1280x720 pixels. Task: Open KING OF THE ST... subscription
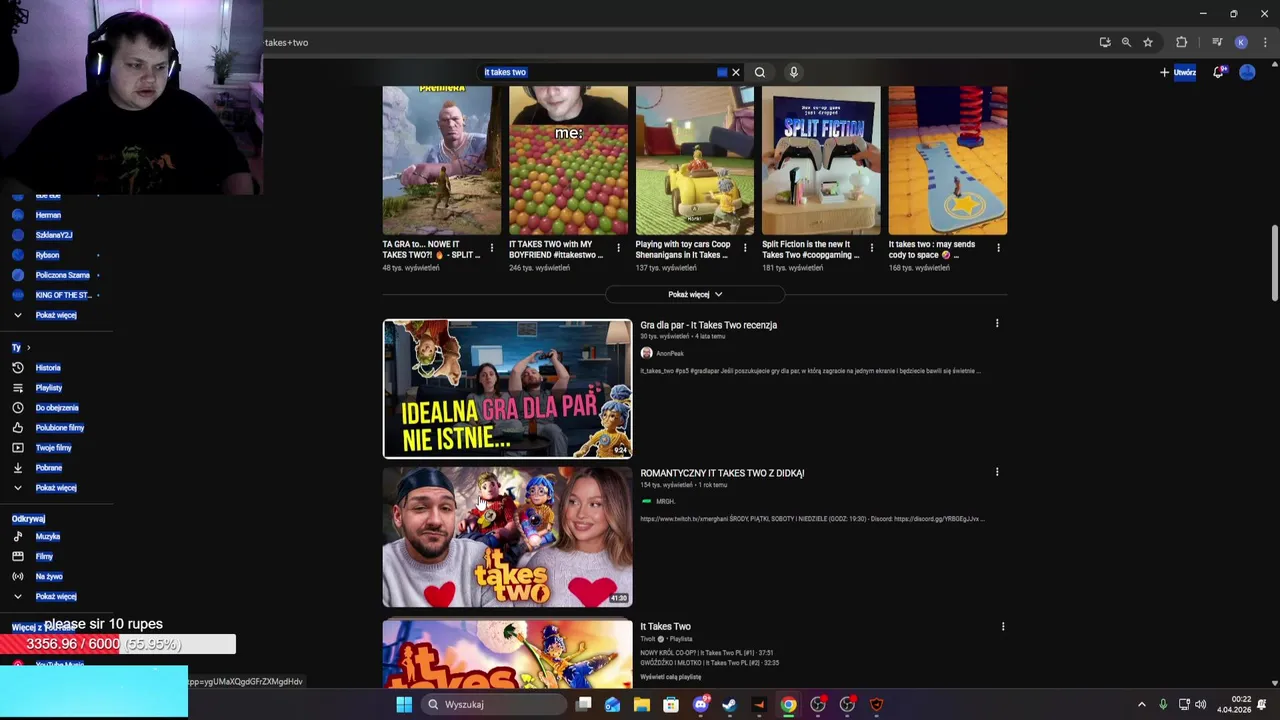coord(63,295)
